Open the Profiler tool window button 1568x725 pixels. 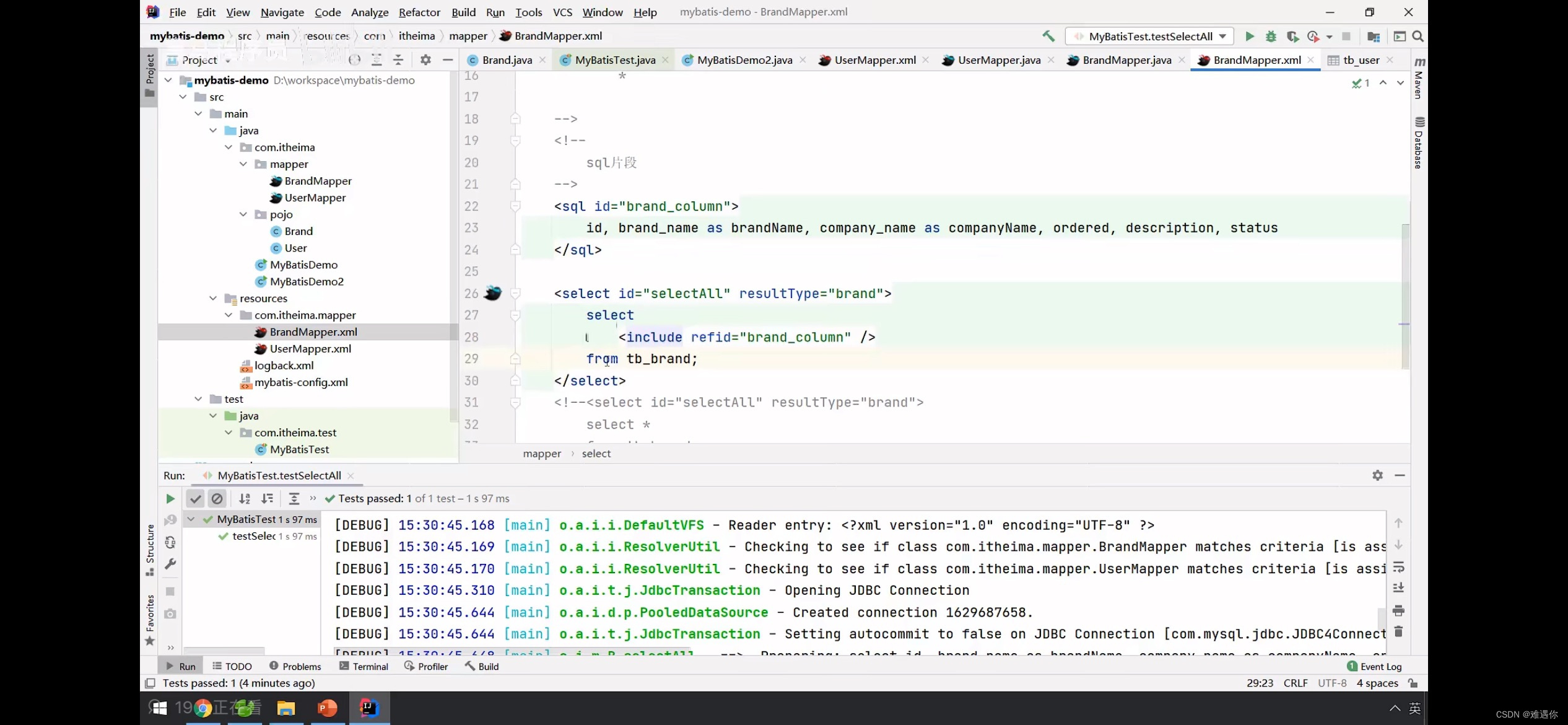426,666
